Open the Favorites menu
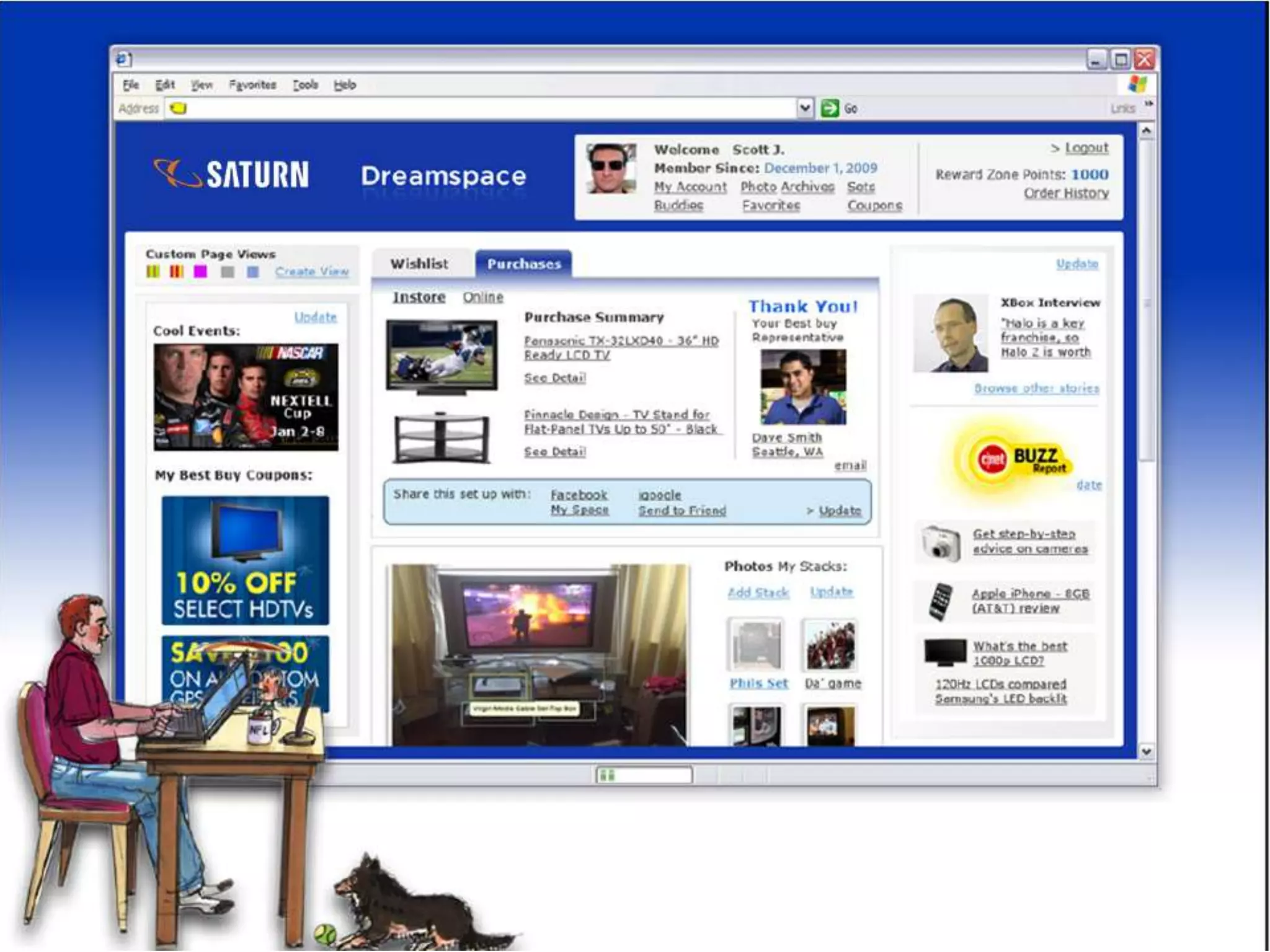Image resolution: width=1270 pixels, height=952 pixels. pos(252,85)
